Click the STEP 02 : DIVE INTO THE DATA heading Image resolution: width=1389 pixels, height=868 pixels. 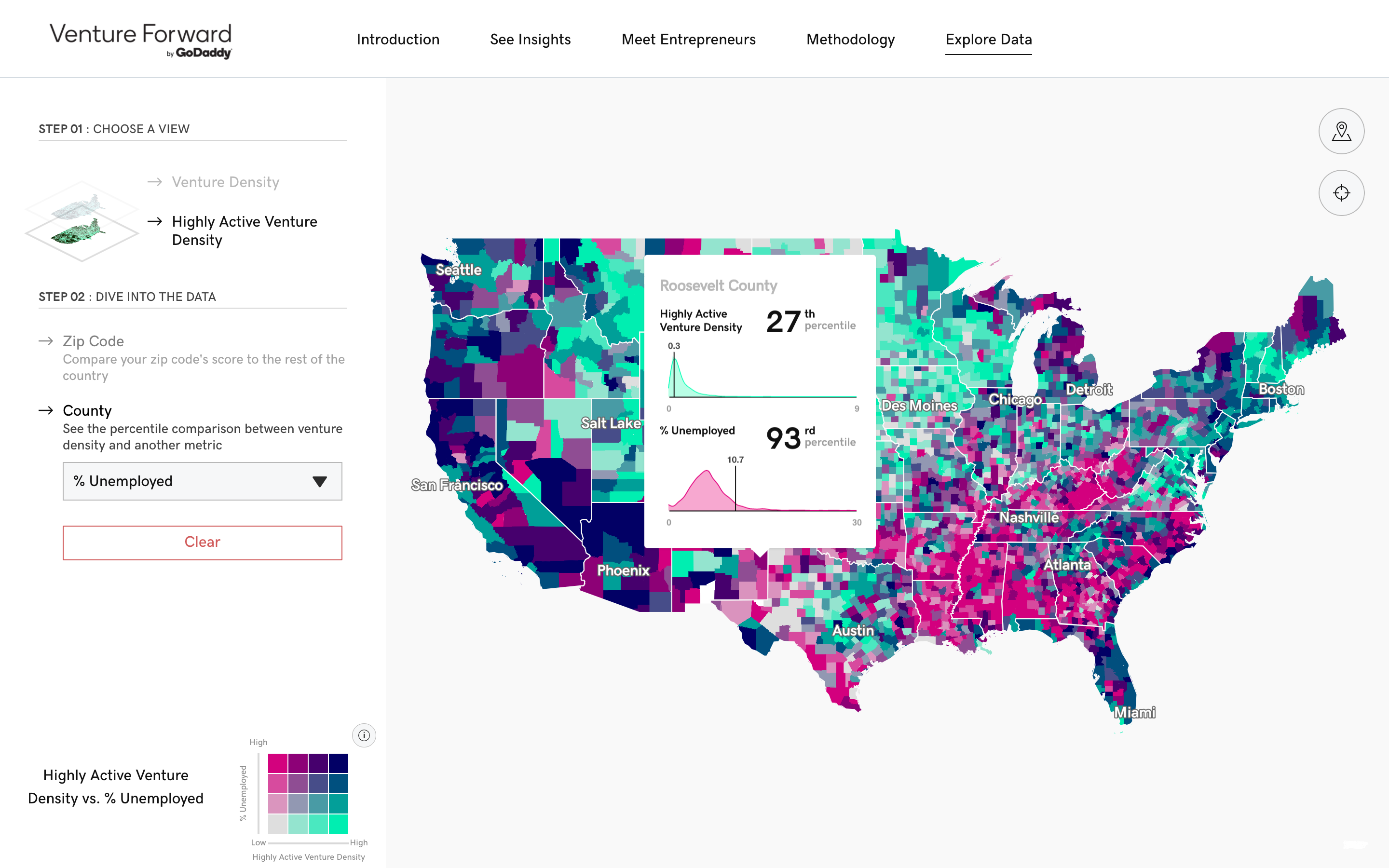[x=127, y=297]
